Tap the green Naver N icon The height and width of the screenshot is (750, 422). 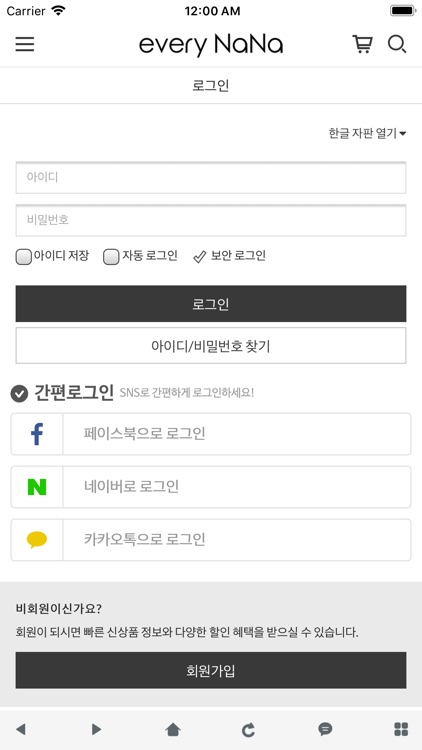pyautogui.click(x=37, y=487)
